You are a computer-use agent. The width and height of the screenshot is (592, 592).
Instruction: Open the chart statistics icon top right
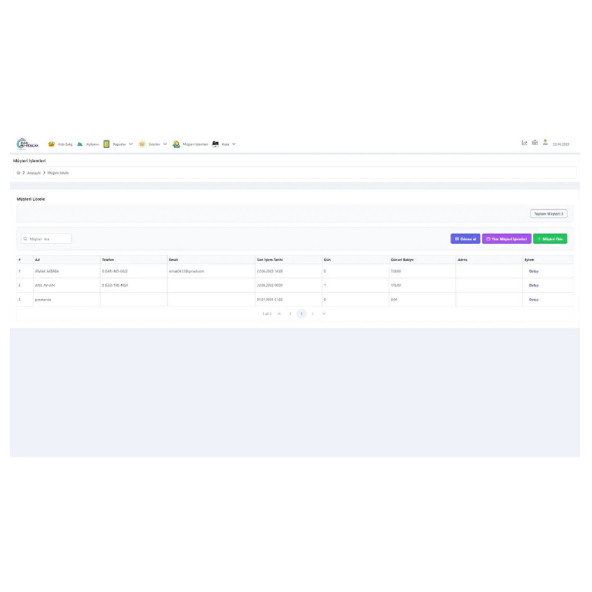(524, 142)
